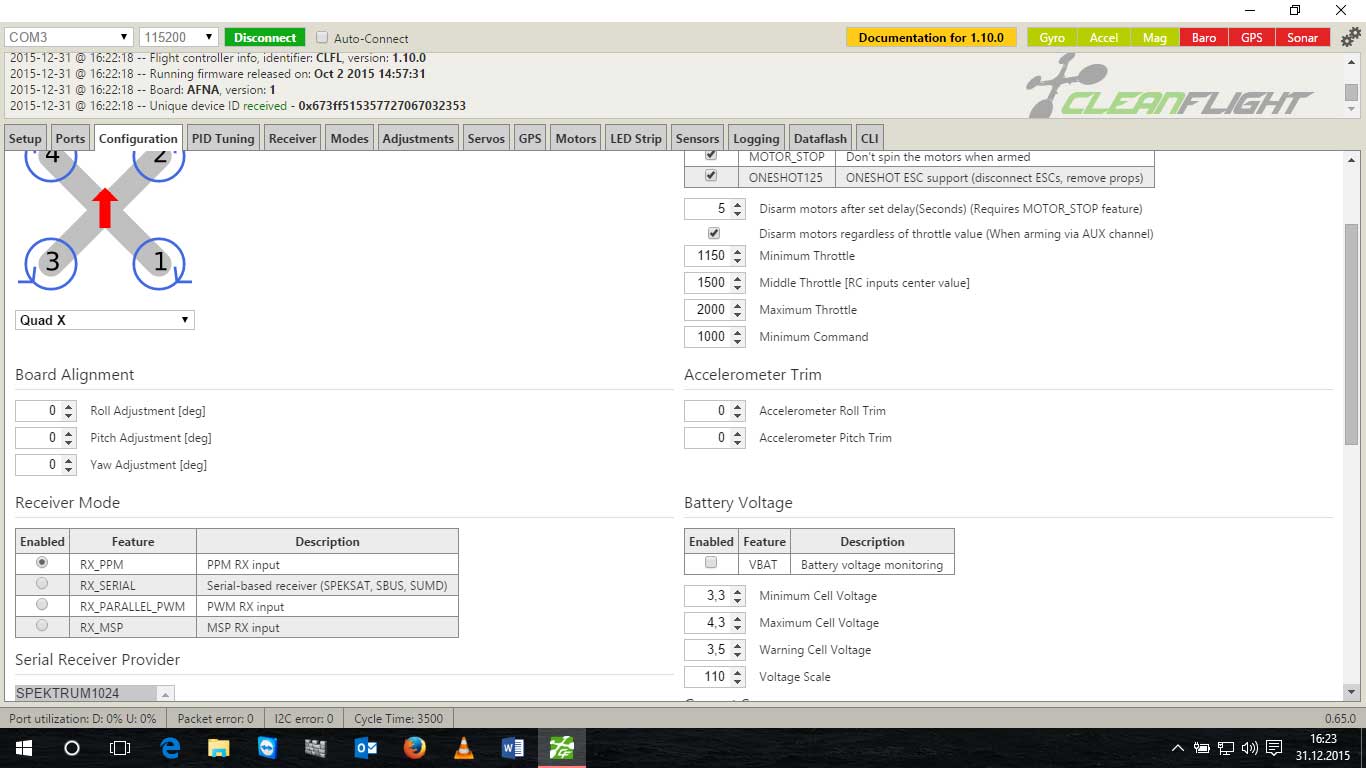1366x768 pixels.
Task: Launch VLC media player from taskbar
Action: 463,747
